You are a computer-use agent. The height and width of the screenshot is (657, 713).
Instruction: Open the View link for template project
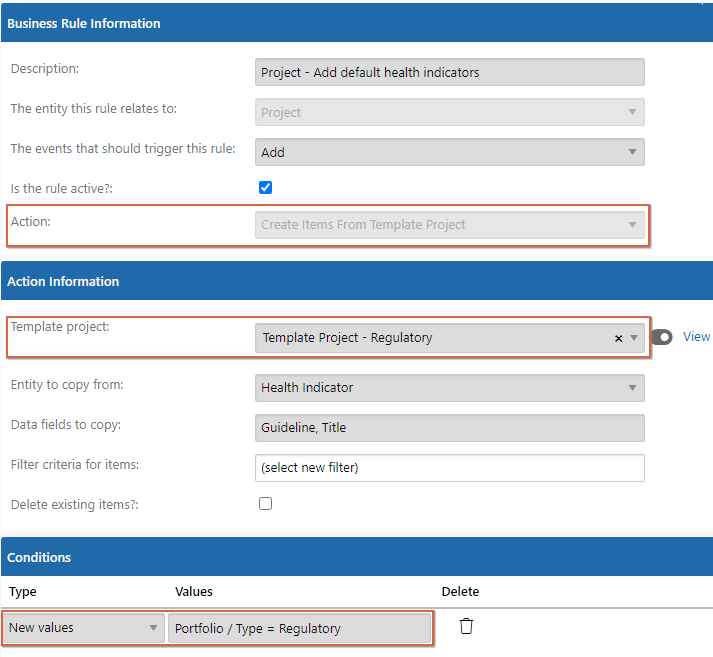(696, 337)
